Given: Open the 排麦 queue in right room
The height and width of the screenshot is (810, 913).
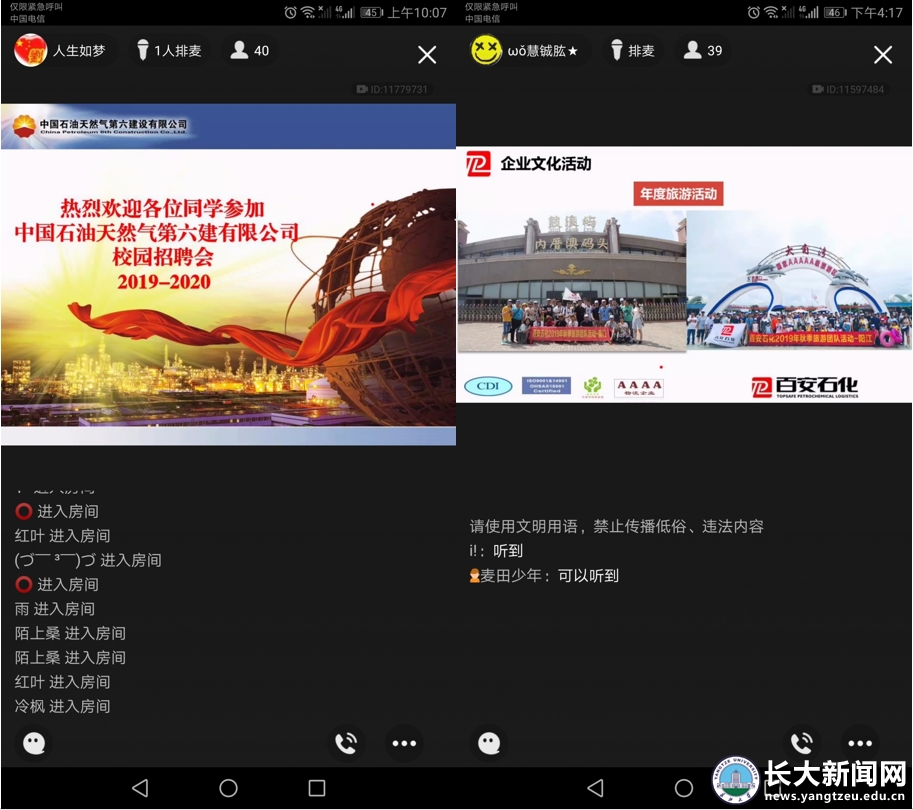Looking at the screenshot, I should [633, 51].
